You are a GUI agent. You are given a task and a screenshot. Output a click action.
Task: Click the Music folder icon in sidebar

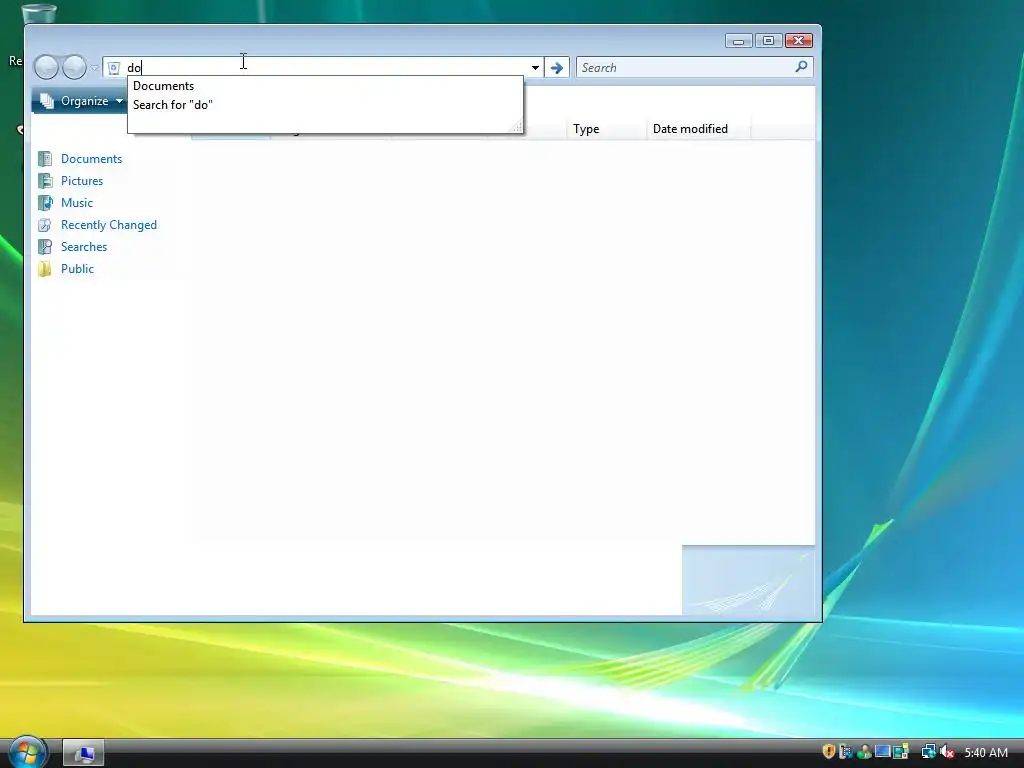[45, 203]
